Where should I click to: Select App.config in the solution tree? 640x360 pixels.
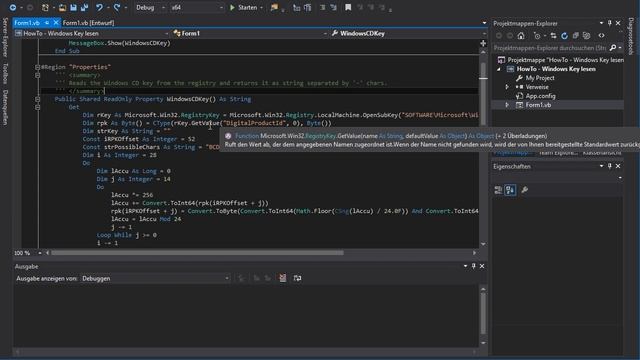point(540,96)
